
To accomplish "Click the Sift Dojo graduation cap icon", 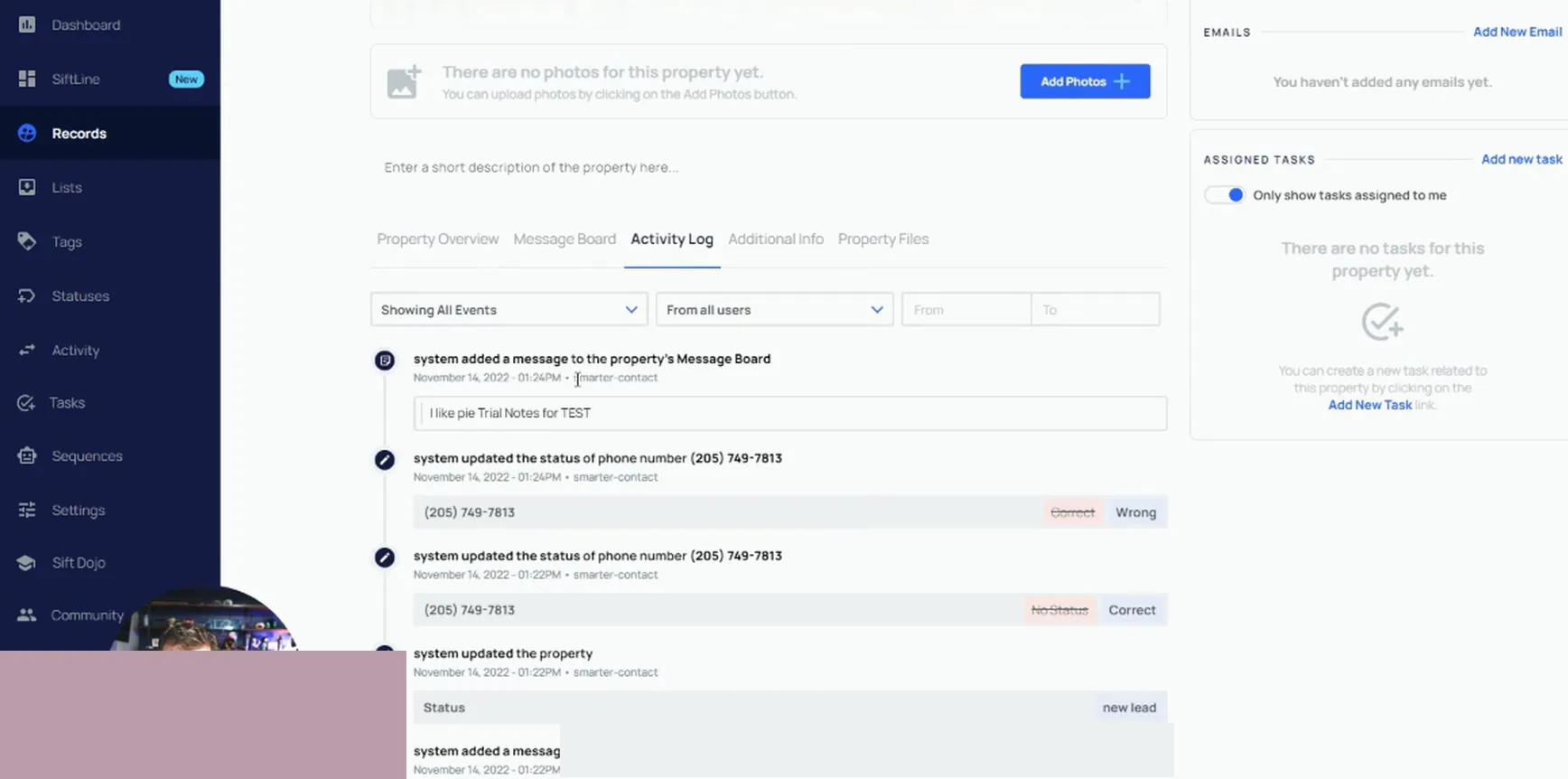I will pos(26,562).
